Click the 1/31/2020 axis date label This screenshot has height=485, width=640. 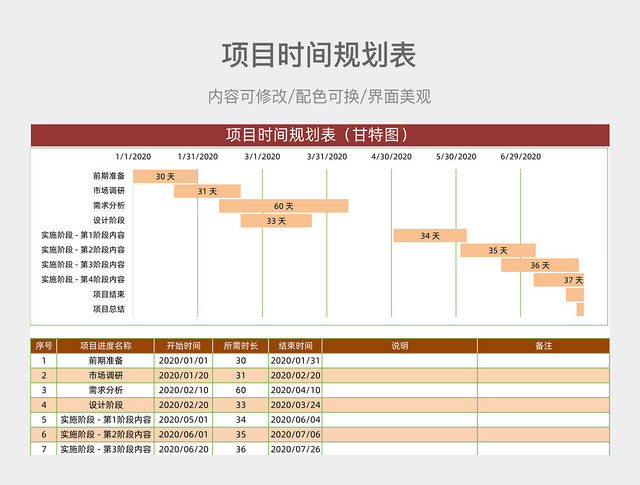pos(198,157)
